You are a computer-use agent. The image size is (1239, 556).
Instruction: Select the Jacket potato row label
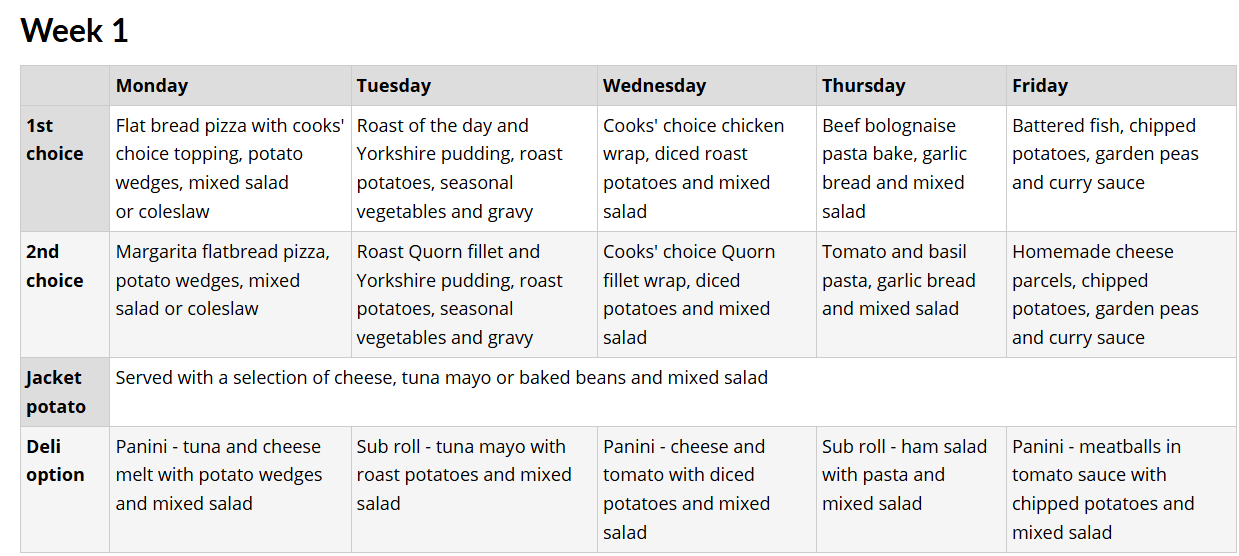(x=65, y=392)
